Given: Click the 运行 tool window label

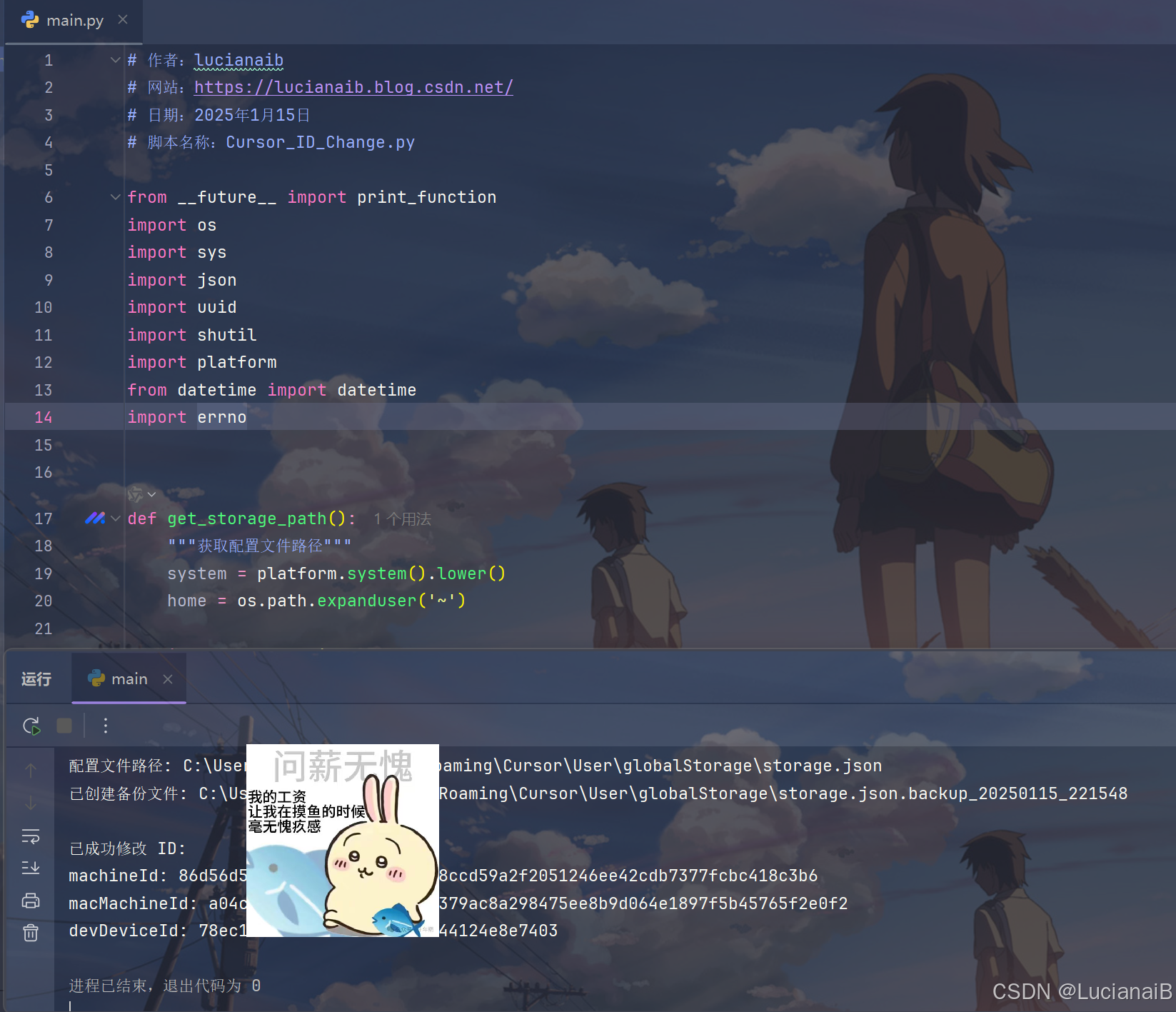Looking at the screenshot, I should click(x=36, y=679).
